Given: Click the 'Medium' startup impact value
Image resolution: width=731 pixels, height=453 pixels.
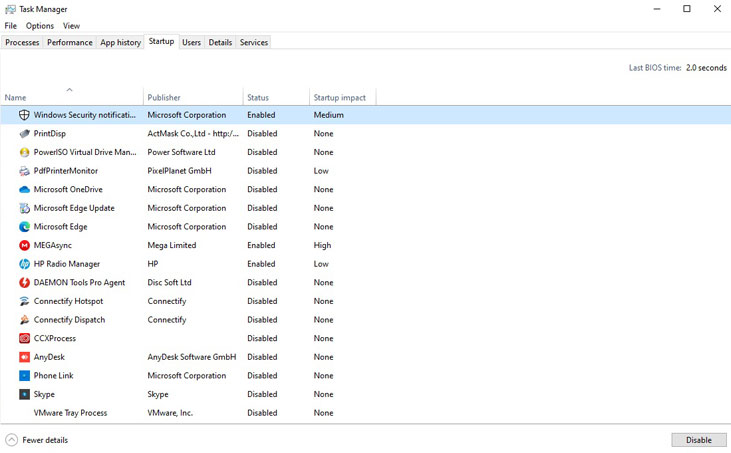Looking at the screenshot, I should click(x=329, y=115).
